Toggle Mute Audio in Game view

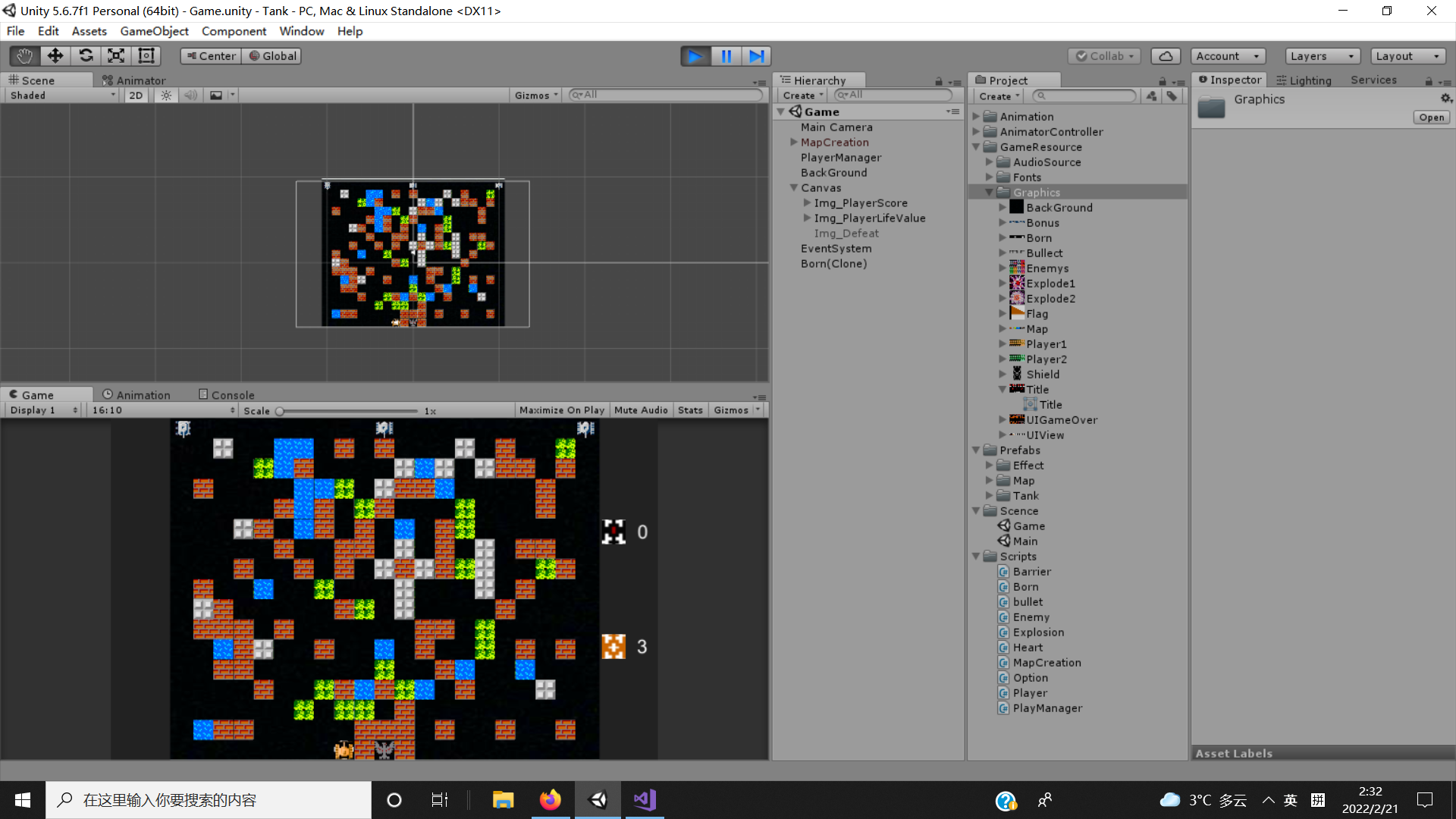pos(641,410)
